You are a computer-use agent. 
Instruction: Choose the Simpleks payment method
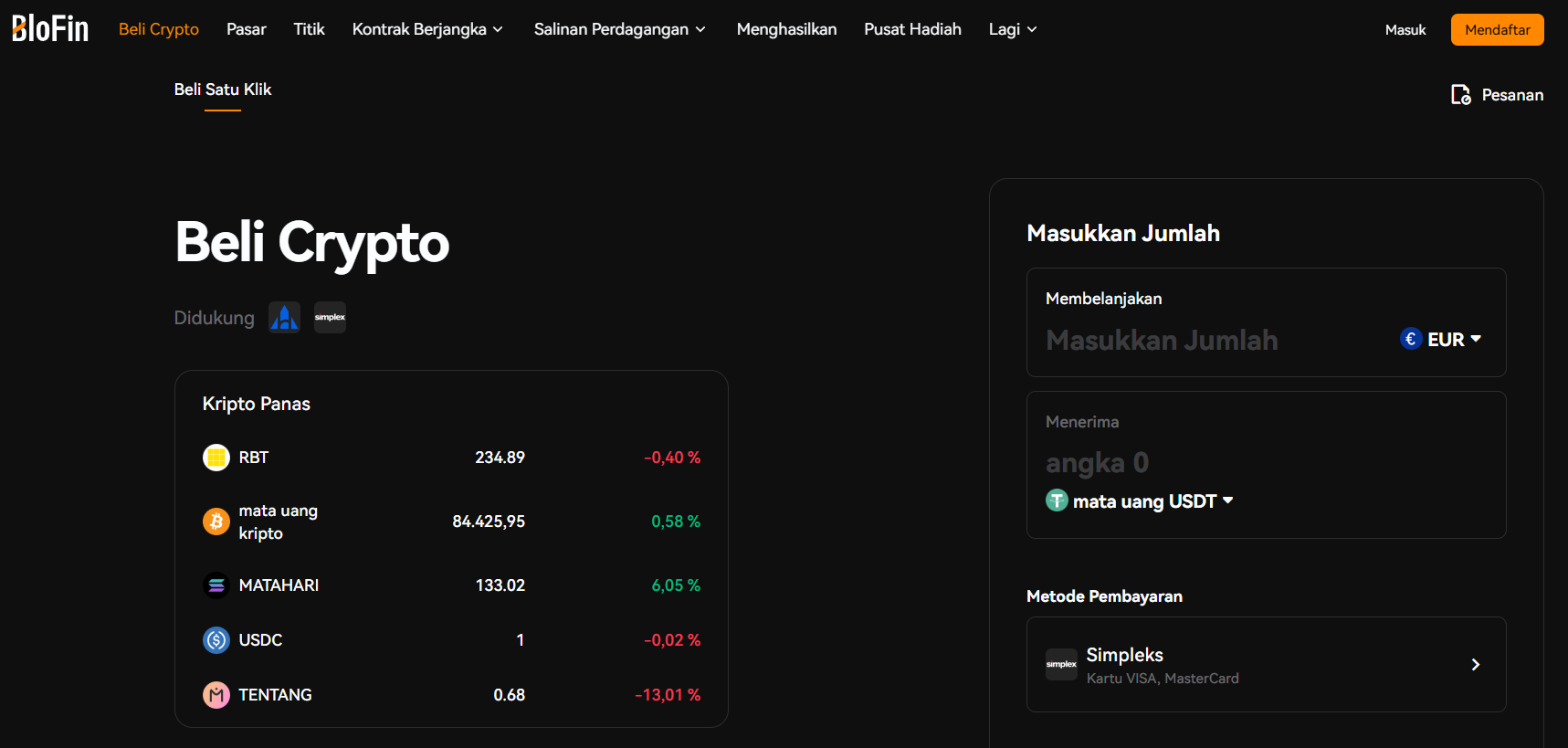point(1267,665)
